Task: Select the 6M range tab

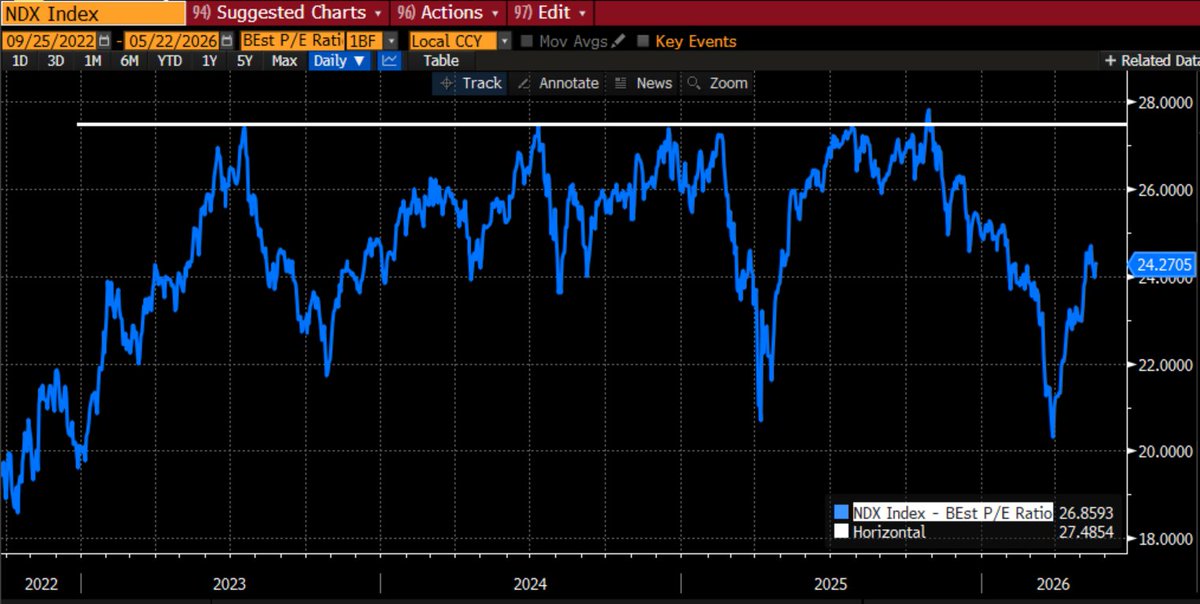Action: [129, 61]
